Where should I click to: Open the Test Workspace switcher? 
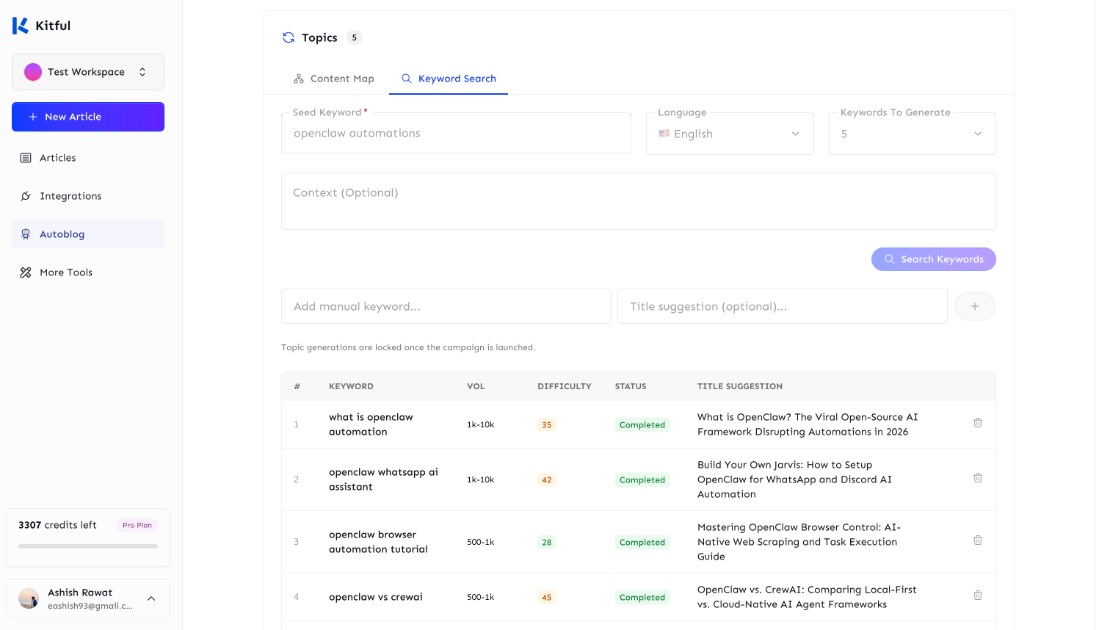tap(88, 72)
